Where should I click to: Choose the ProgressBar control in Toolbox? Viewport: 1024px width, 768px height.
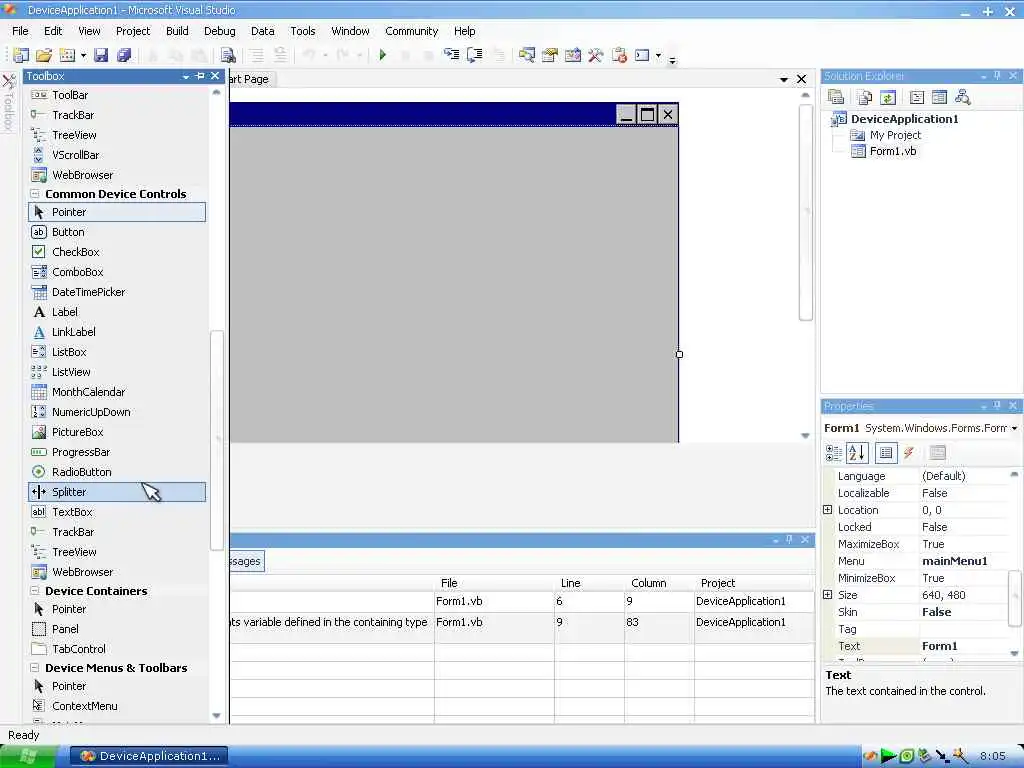coord(117,452)
